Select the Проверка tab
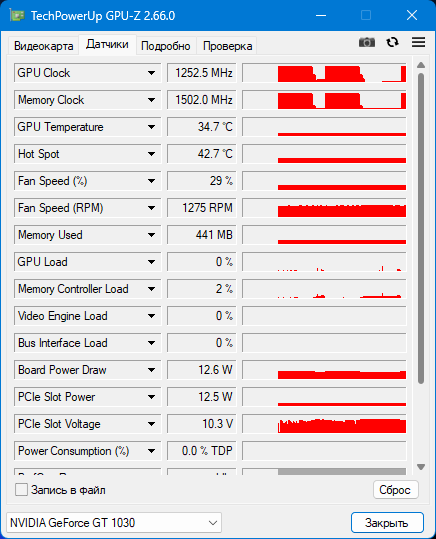This screenshot has height=539, width=436. pyautogui.click(x=227, y=46)
